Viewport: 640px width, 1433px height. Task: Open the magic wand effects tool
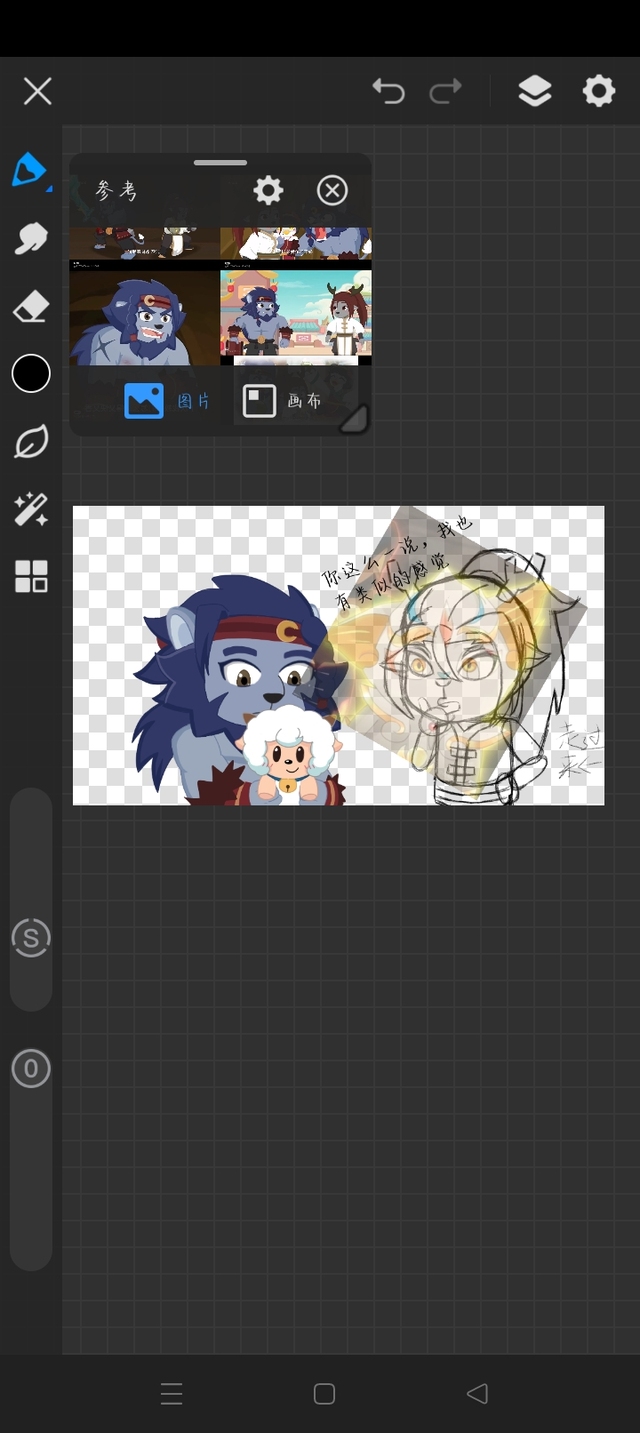point(30,509)
